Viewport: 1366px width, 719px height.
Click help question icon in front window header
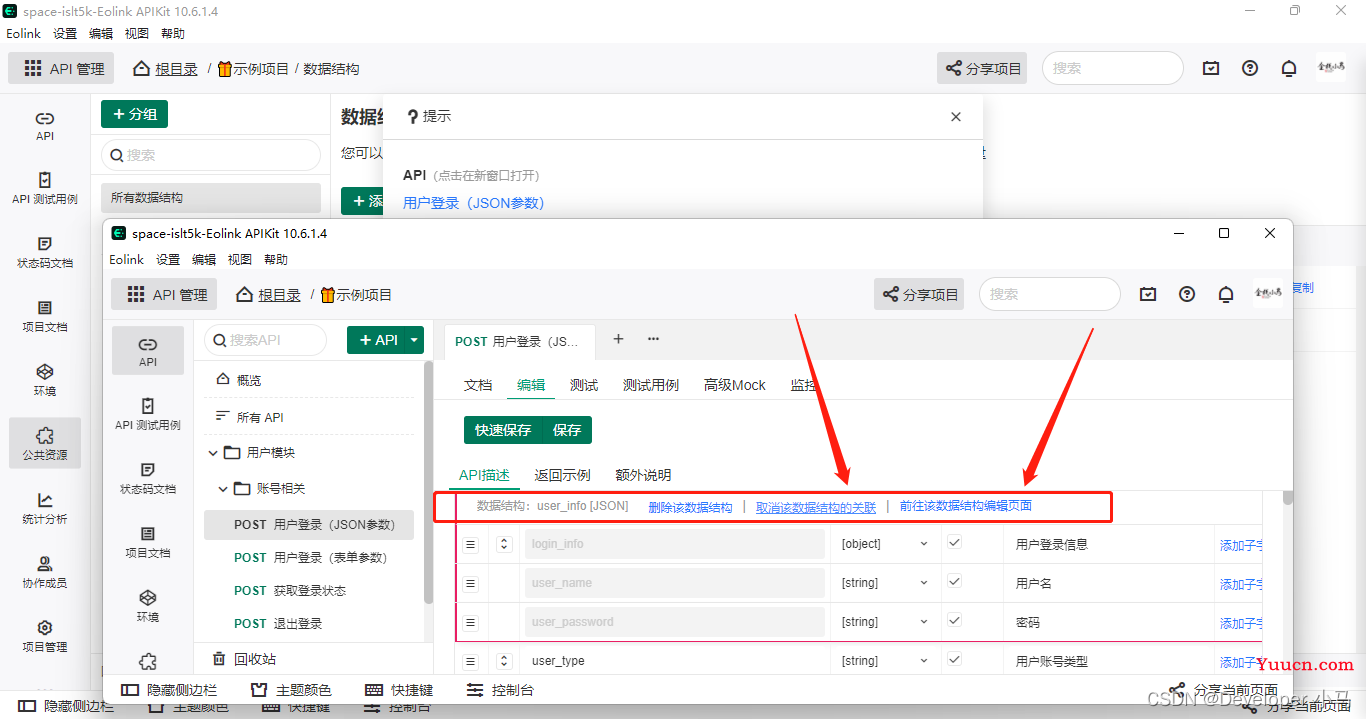pyautogui.click(x=1187, y=294)
